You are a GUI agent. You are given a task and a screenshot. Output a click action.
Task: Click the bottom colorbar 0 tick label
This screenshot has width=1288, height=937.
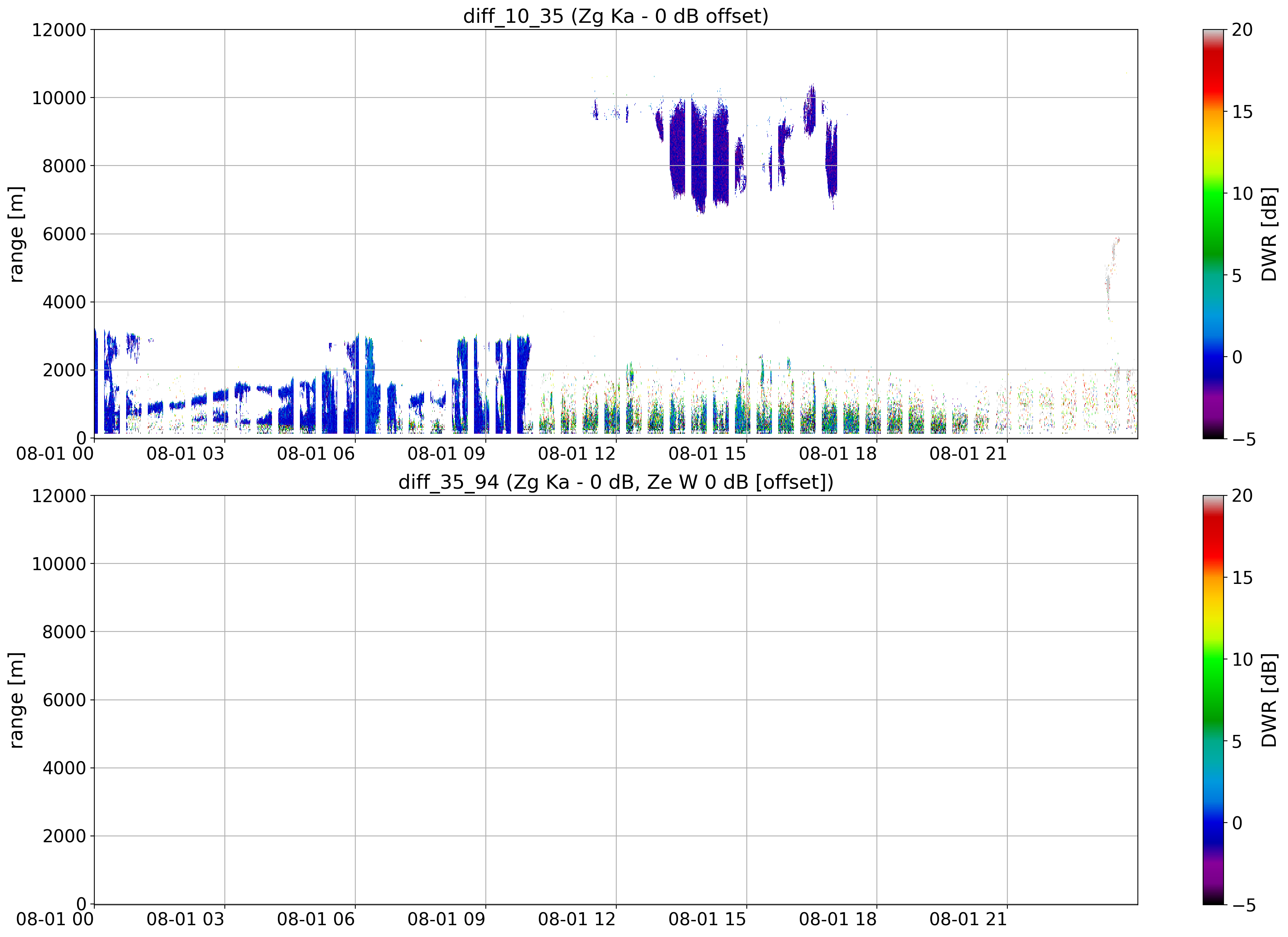tap(1237, 823)
